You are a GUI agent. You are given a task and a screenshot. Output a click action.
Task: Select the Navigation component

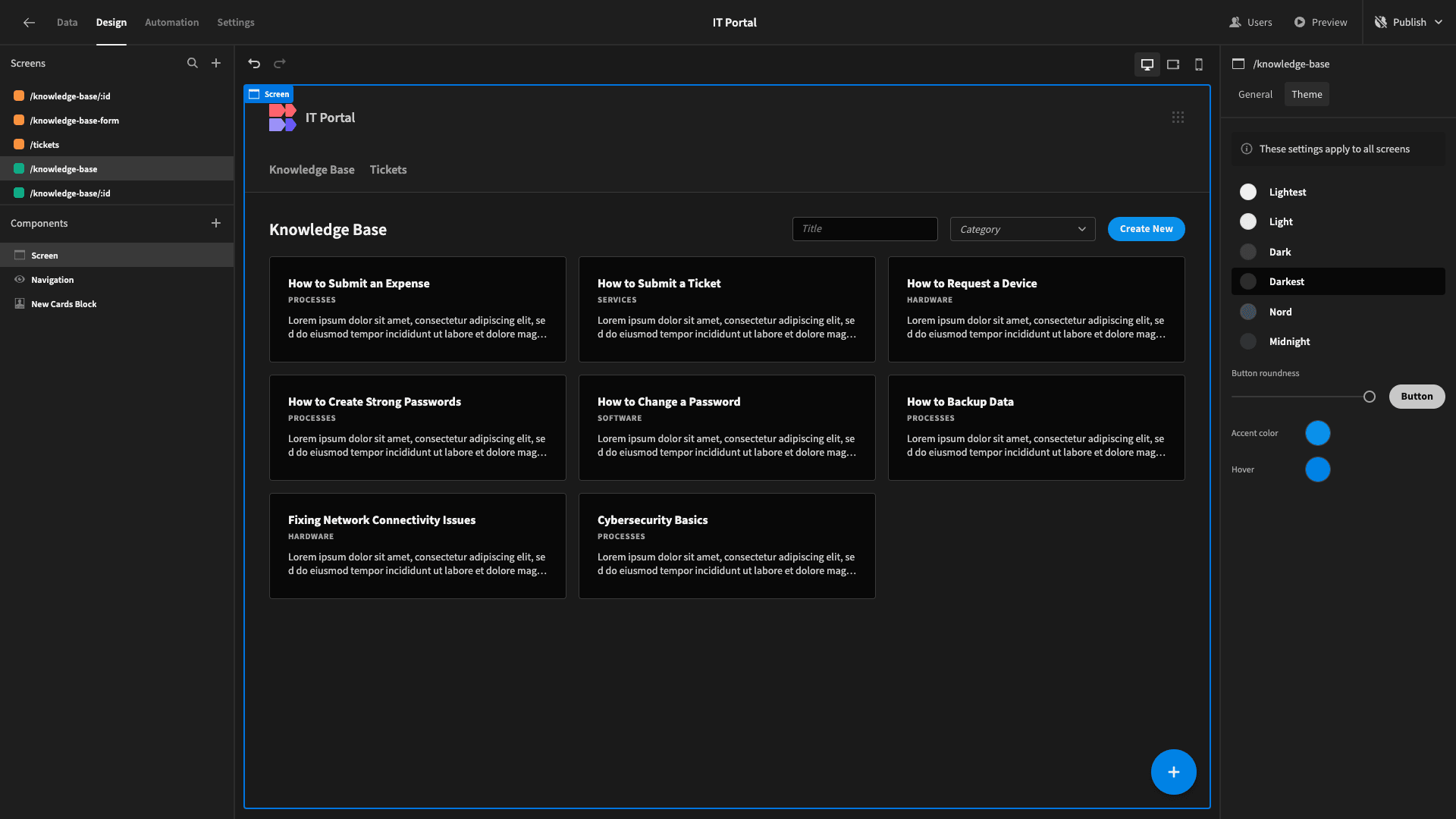click(117, 280)
